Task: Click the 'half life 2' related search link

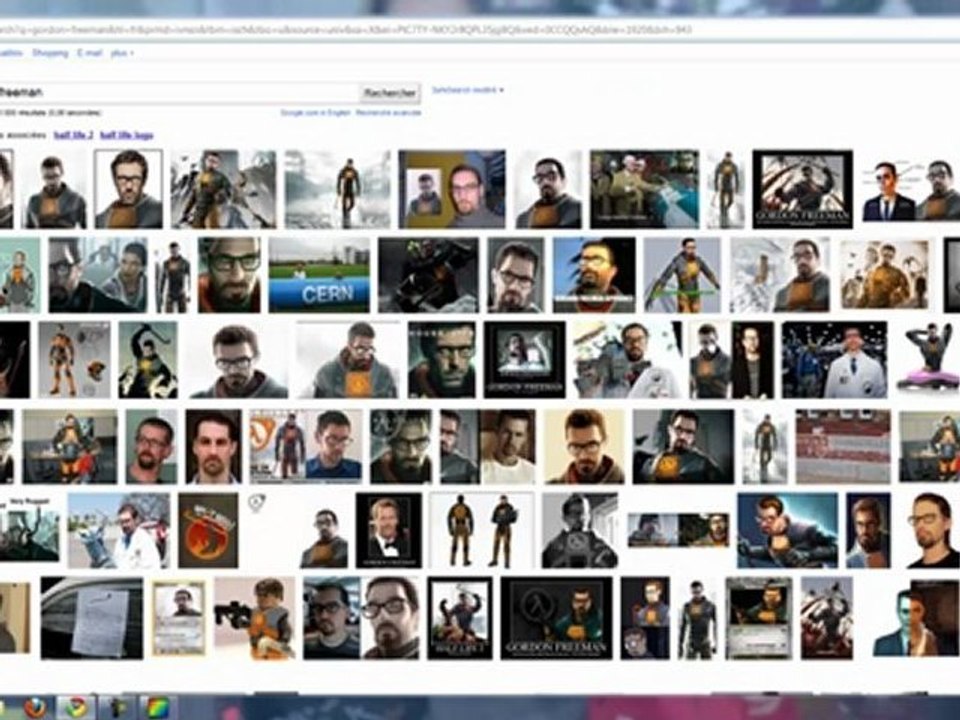Action: click(73, 135)
